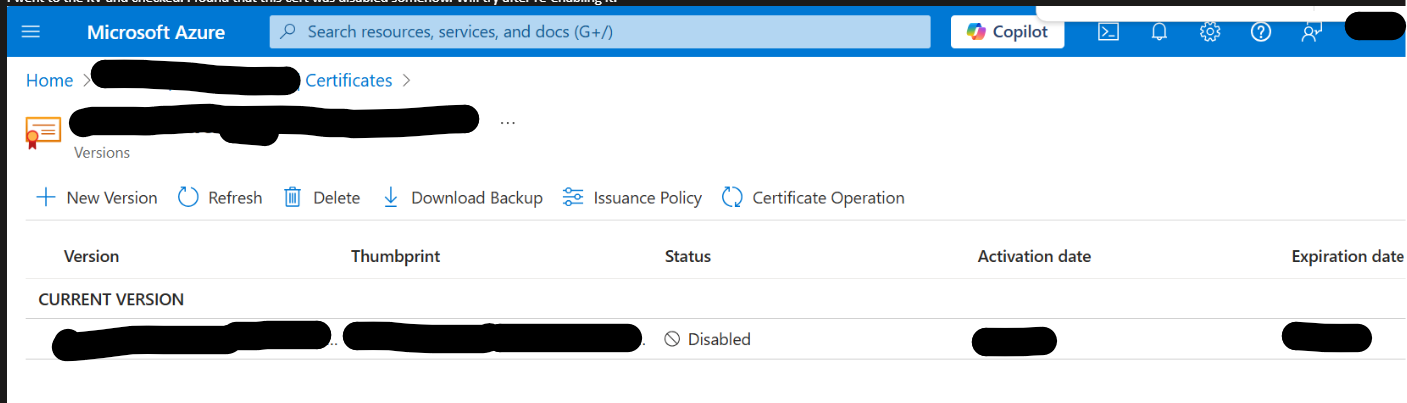
Task: Navigate to Home breadcrumb
Action: pyautogui.click(x=49, y=81)
